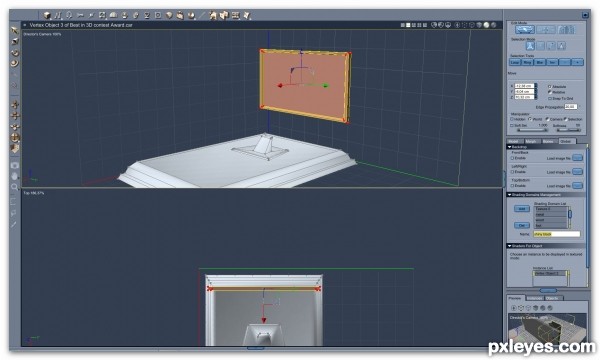600x360 pixels.
Task: Click the white sphere display-mode icon
Action: 486,25
